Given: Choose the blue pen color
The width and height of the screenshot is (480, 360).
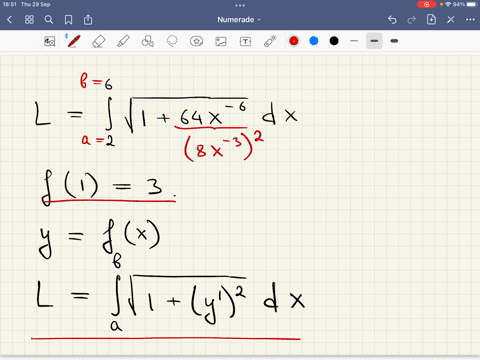Looking at the screenshot, I should pyautogui.click(x=314, y=41).
